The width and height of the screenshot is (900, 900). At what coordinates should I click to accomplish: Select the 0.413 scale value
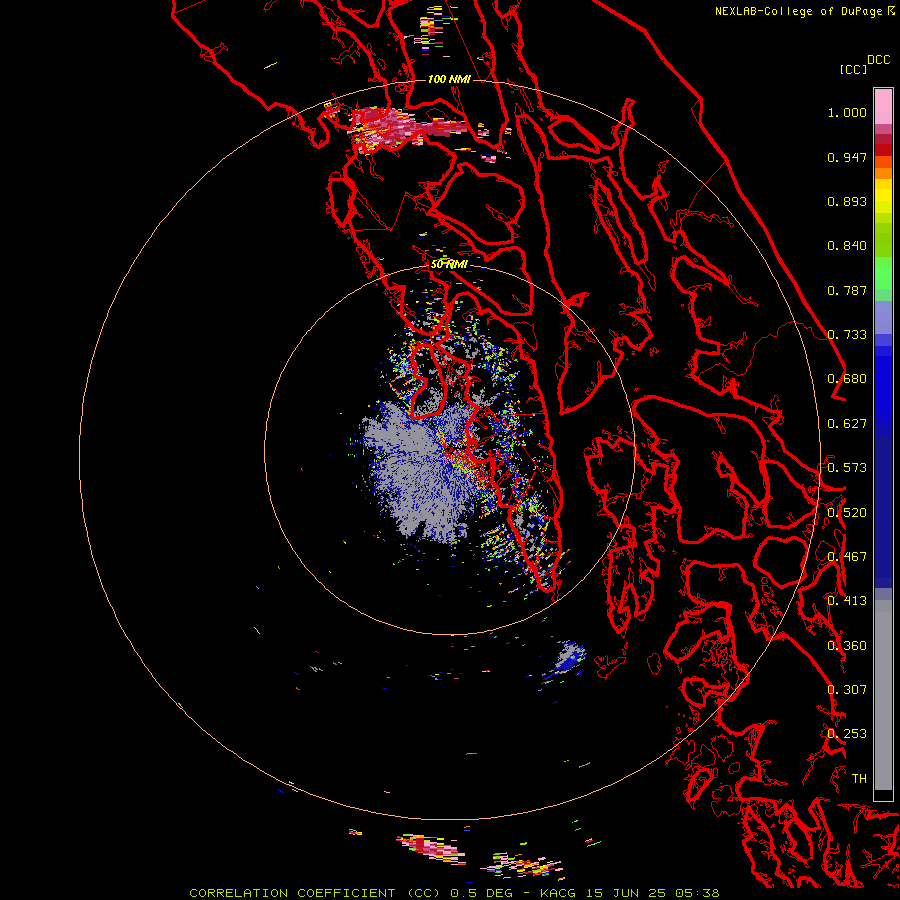[847, 601]
